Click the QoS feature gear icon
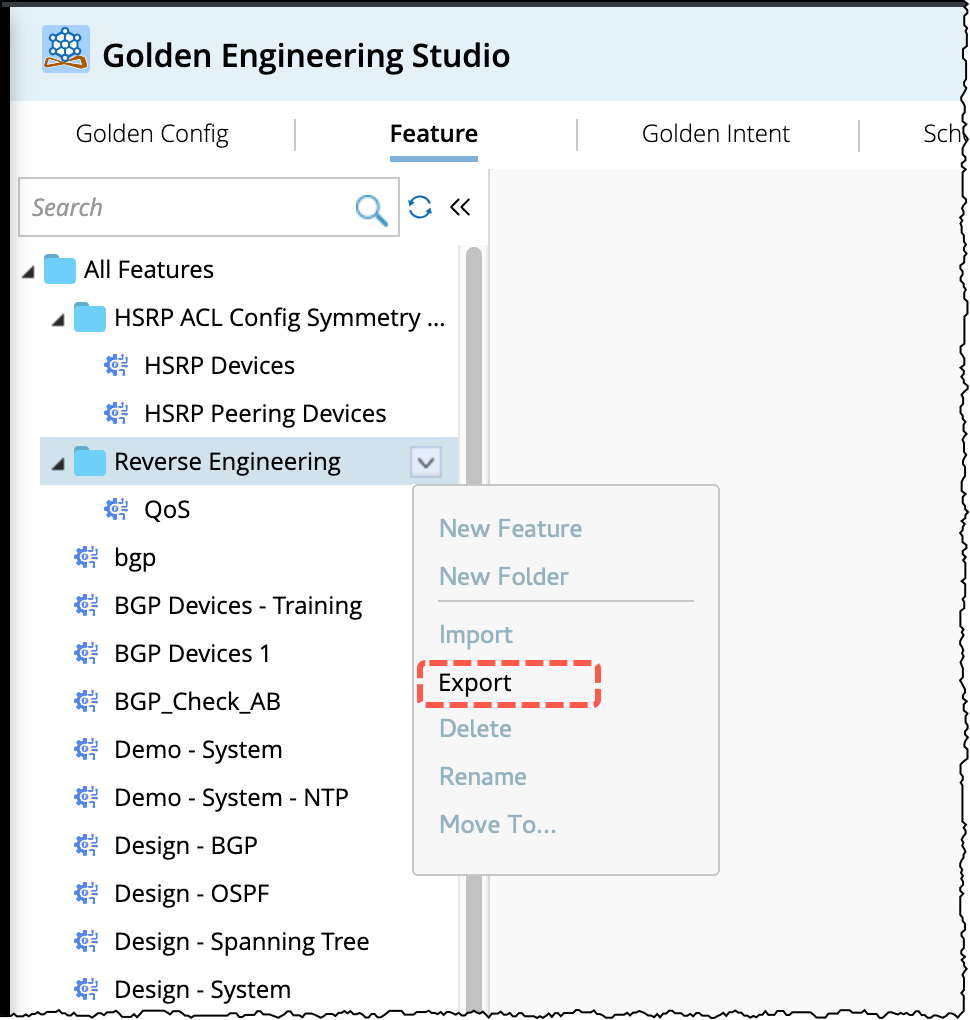Image resolution: width=970 pixels, height=1020 pixels. tap(117, 510)
